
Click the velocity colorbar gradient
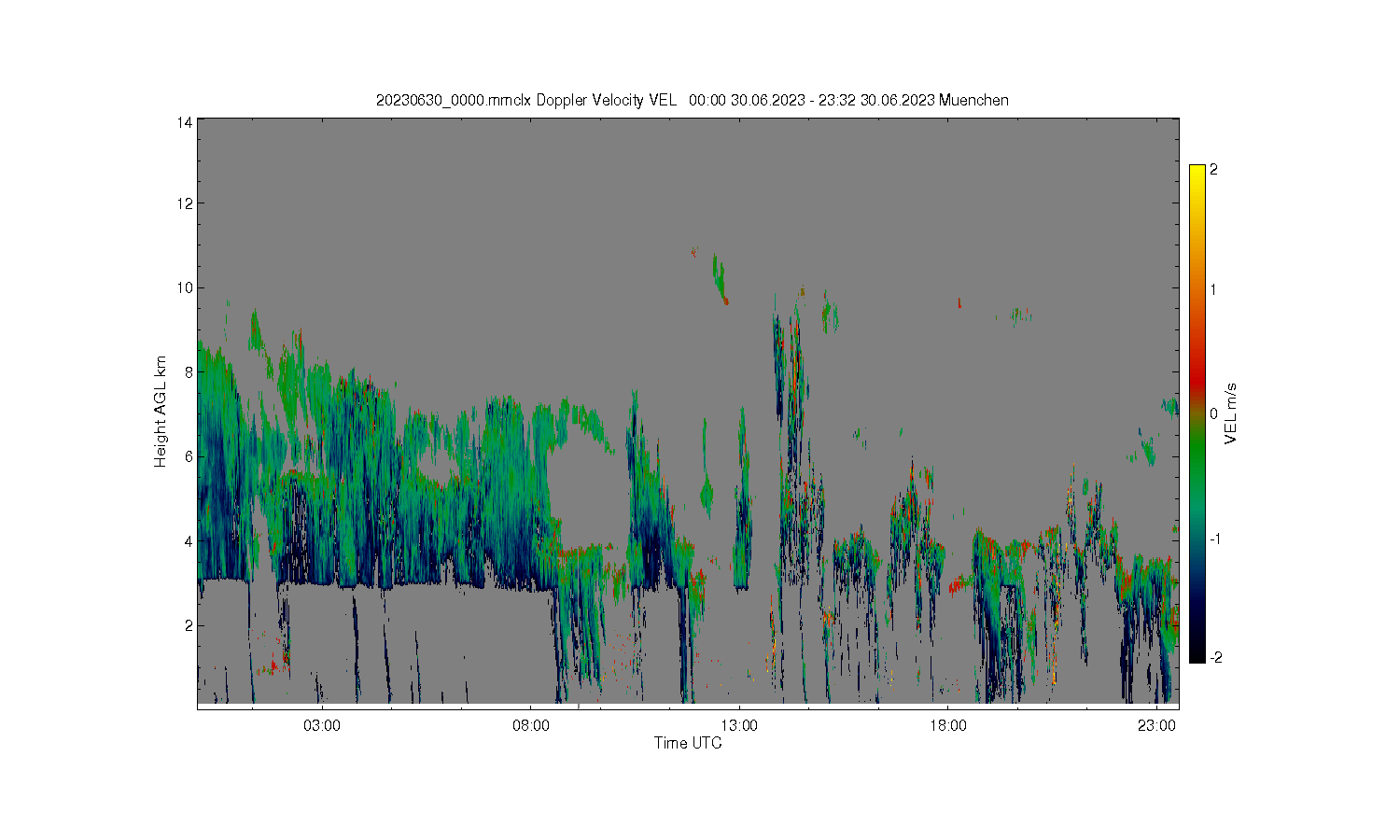pyautogui.click(x=1197, y=414)
